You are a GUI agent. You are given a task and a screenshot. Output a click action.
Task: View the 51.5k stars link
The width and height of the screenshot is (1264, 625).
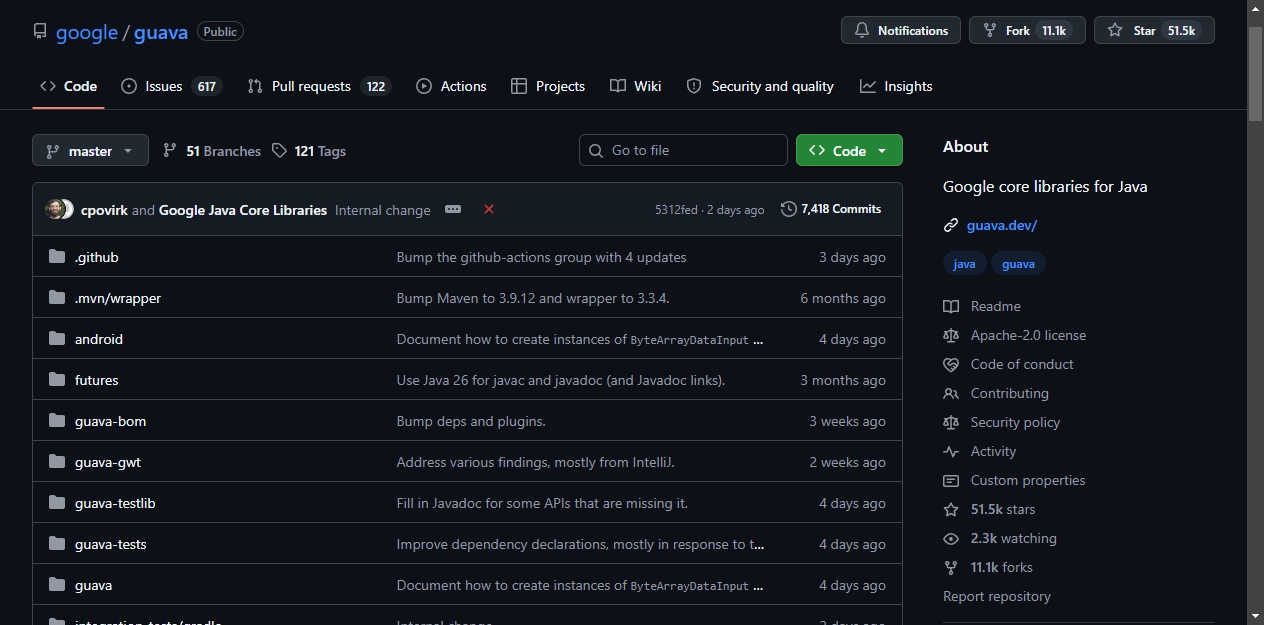point(989,509)
